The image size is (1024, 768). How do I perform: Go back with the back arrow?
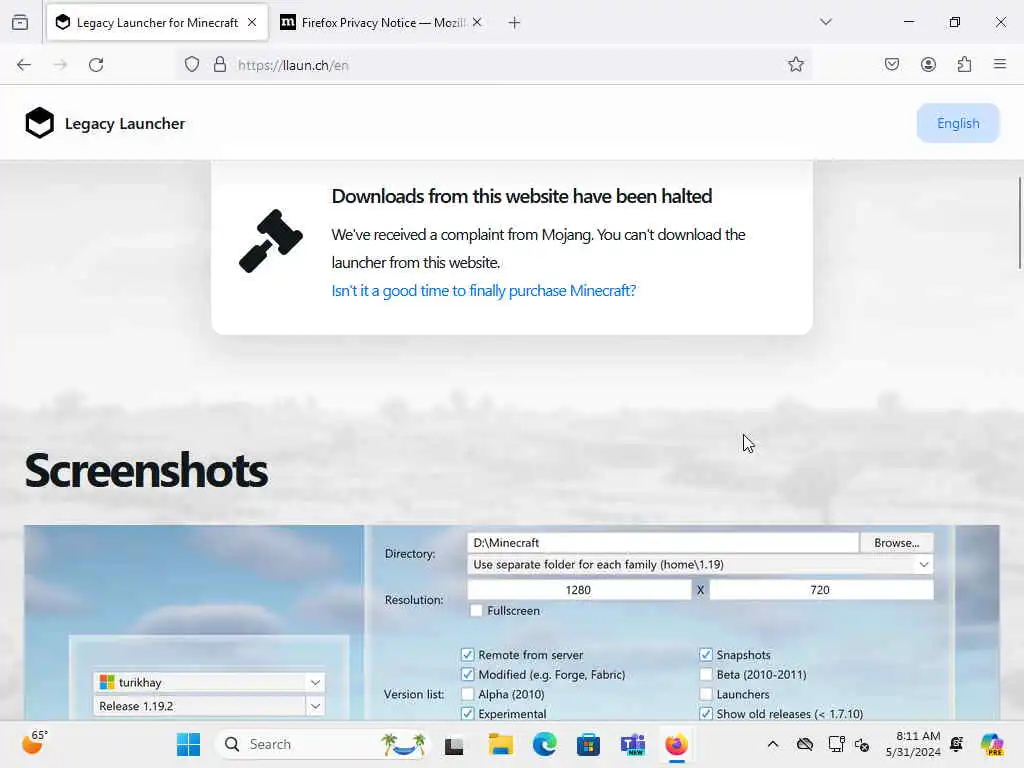(24, 65)
